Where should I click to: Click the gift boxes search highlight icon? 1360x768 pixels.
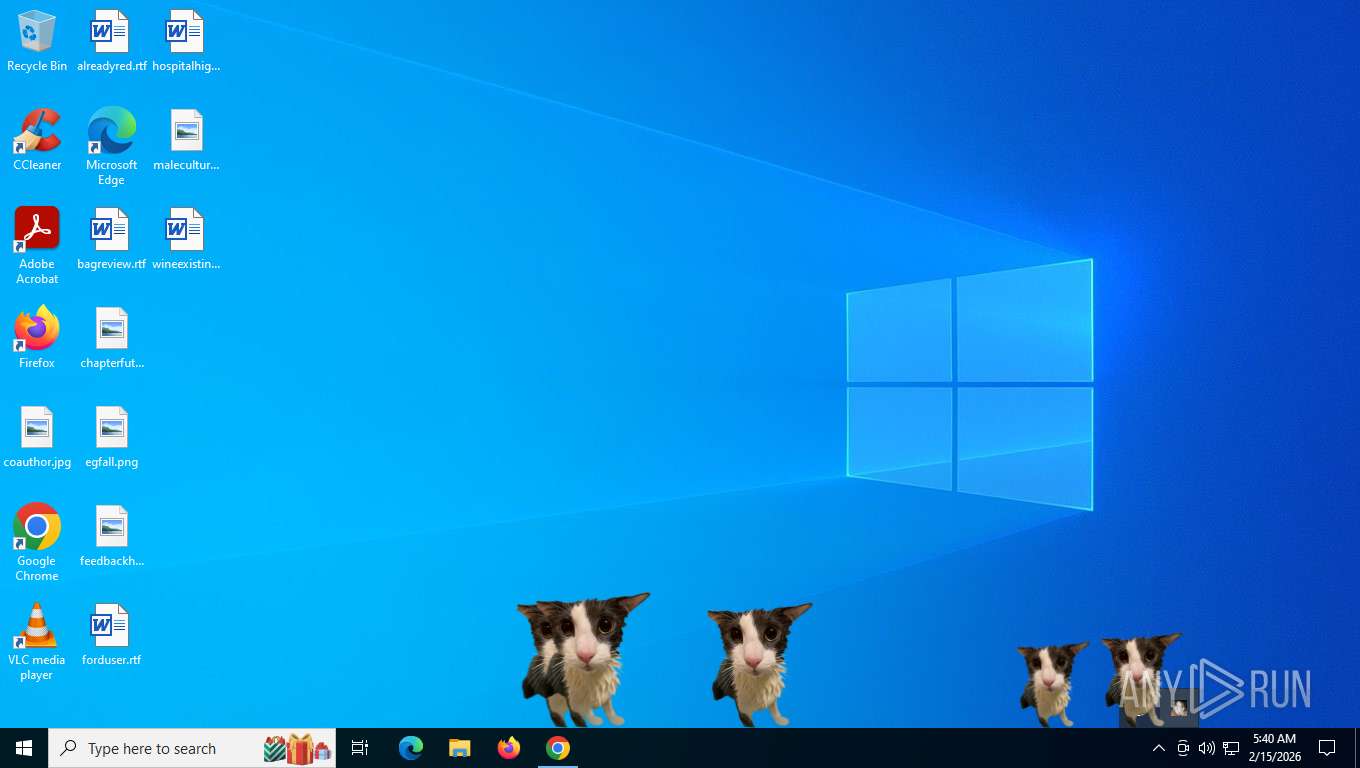297,748
